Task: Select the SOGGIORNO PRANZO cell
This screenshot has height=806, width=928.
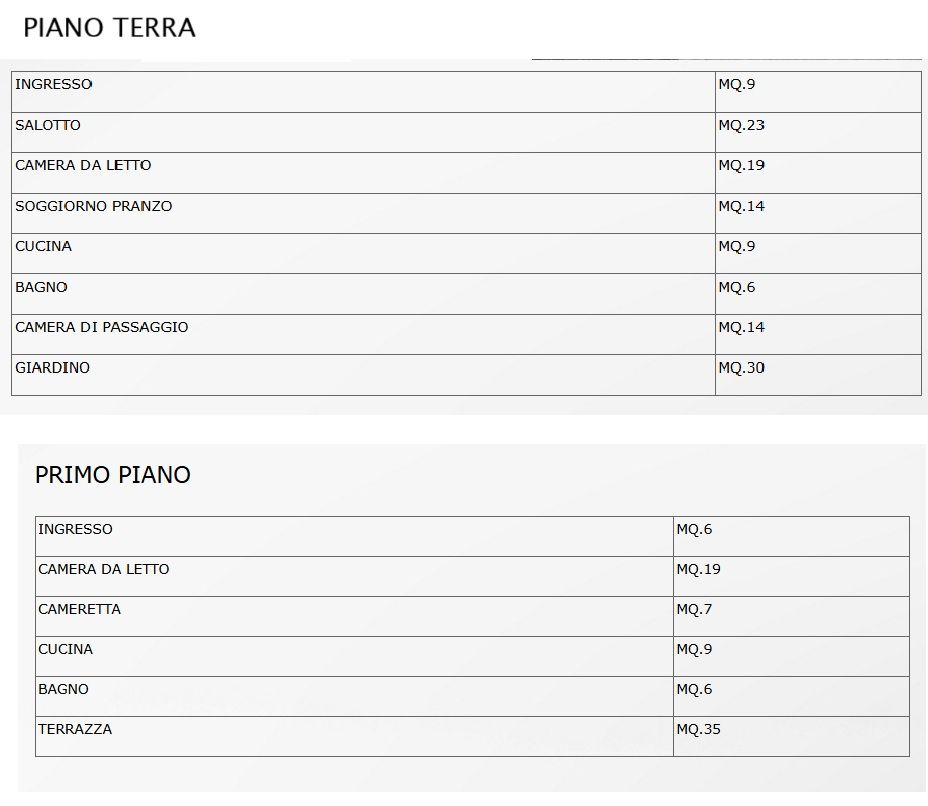Action: click(x=93, y=207)
